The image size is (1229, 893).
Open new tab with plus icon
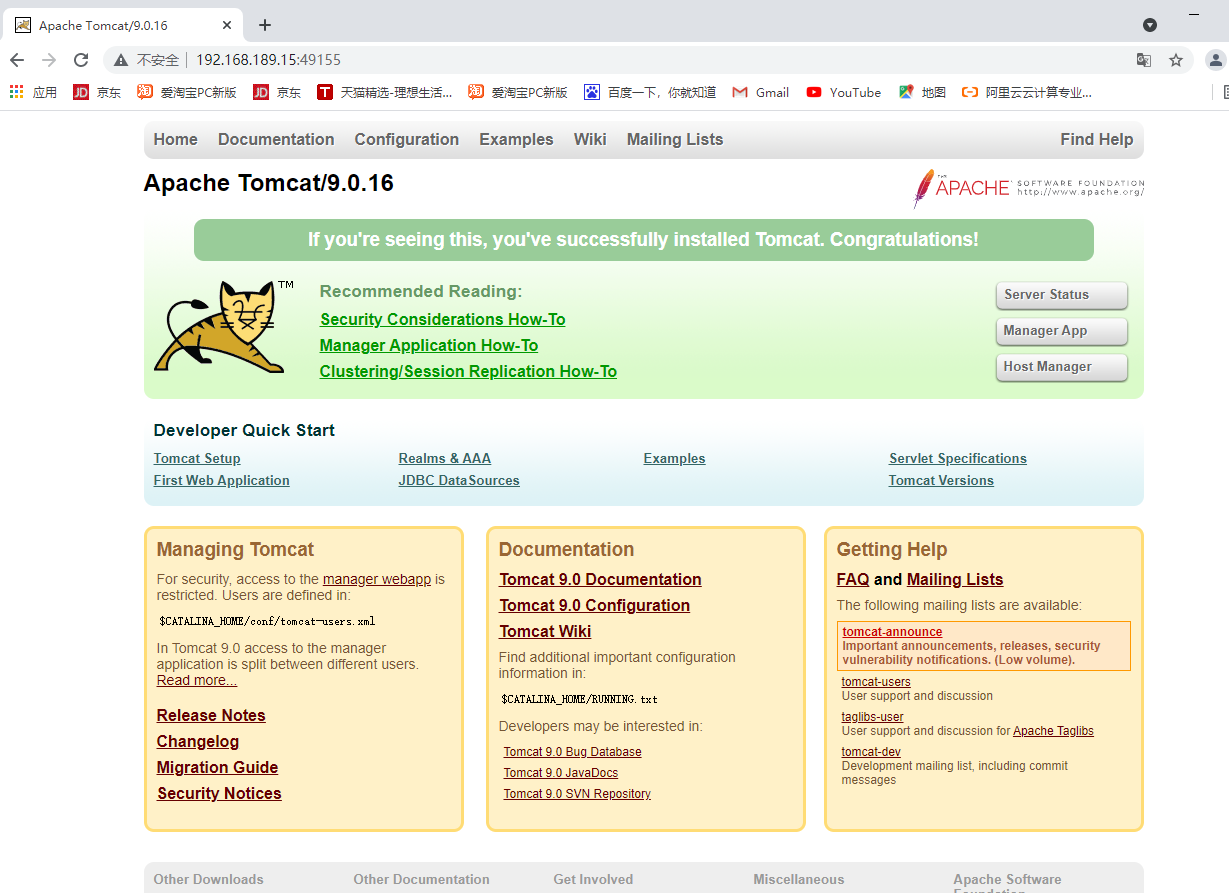pyautogui.click(x=265, y=25)
